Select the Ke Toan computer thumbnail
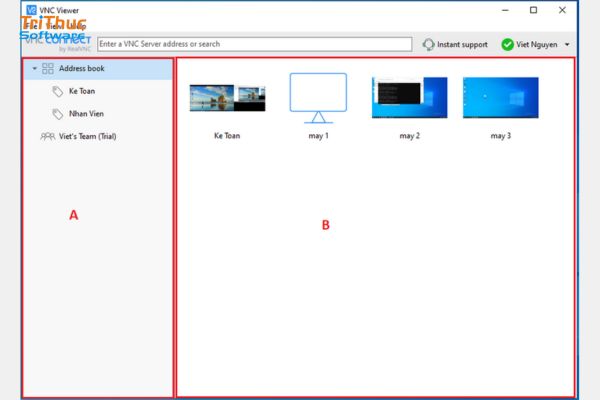This screenshot has height=400, width=600. 227,98
